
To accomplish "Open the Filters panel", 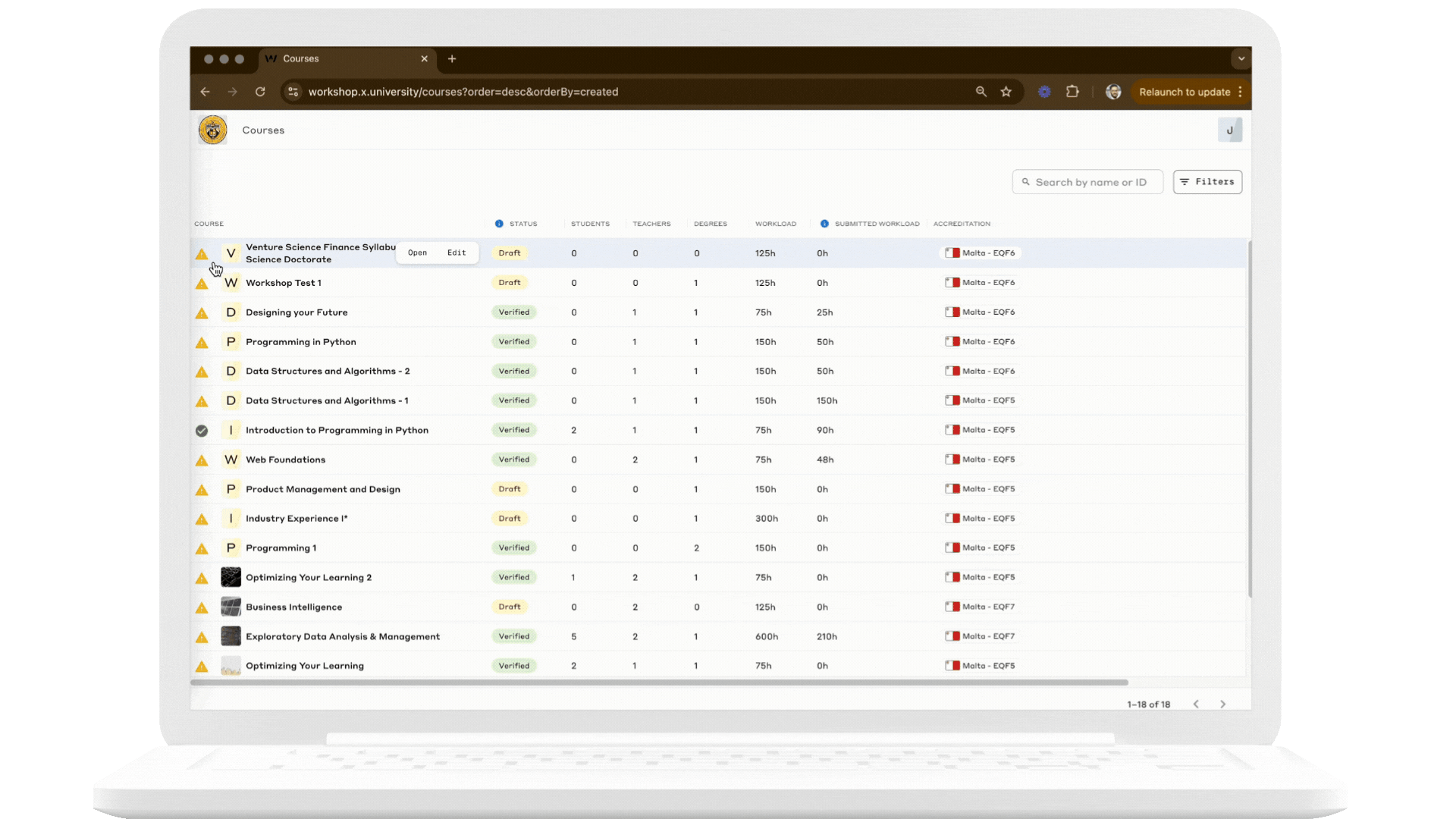I will 1207,181.
